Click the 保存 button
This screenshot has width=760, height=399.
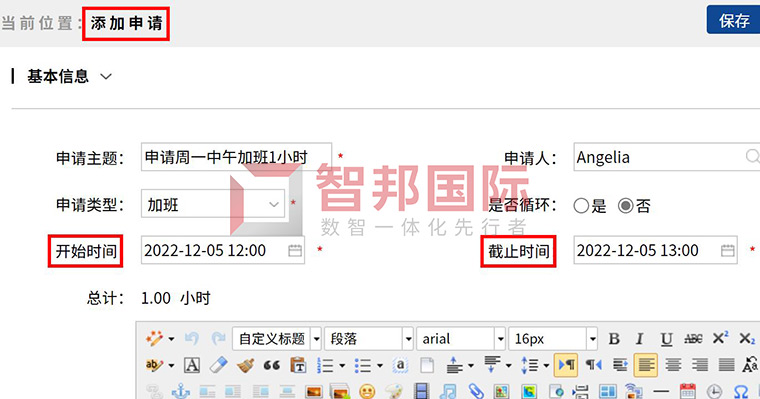[733, 20]
